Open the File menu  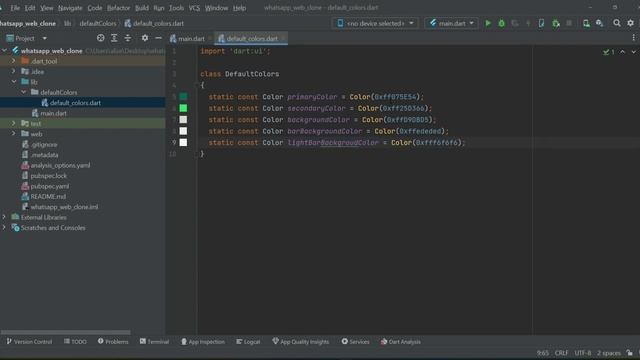point(15,8)
